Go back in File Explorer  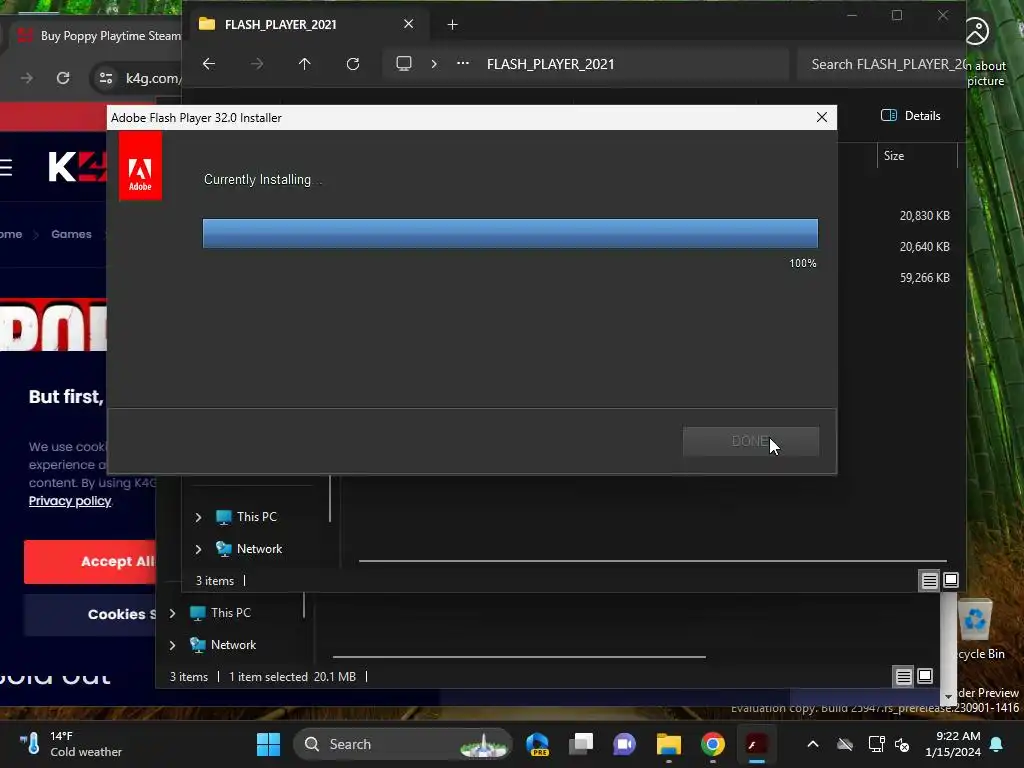(x=209, y=63)
